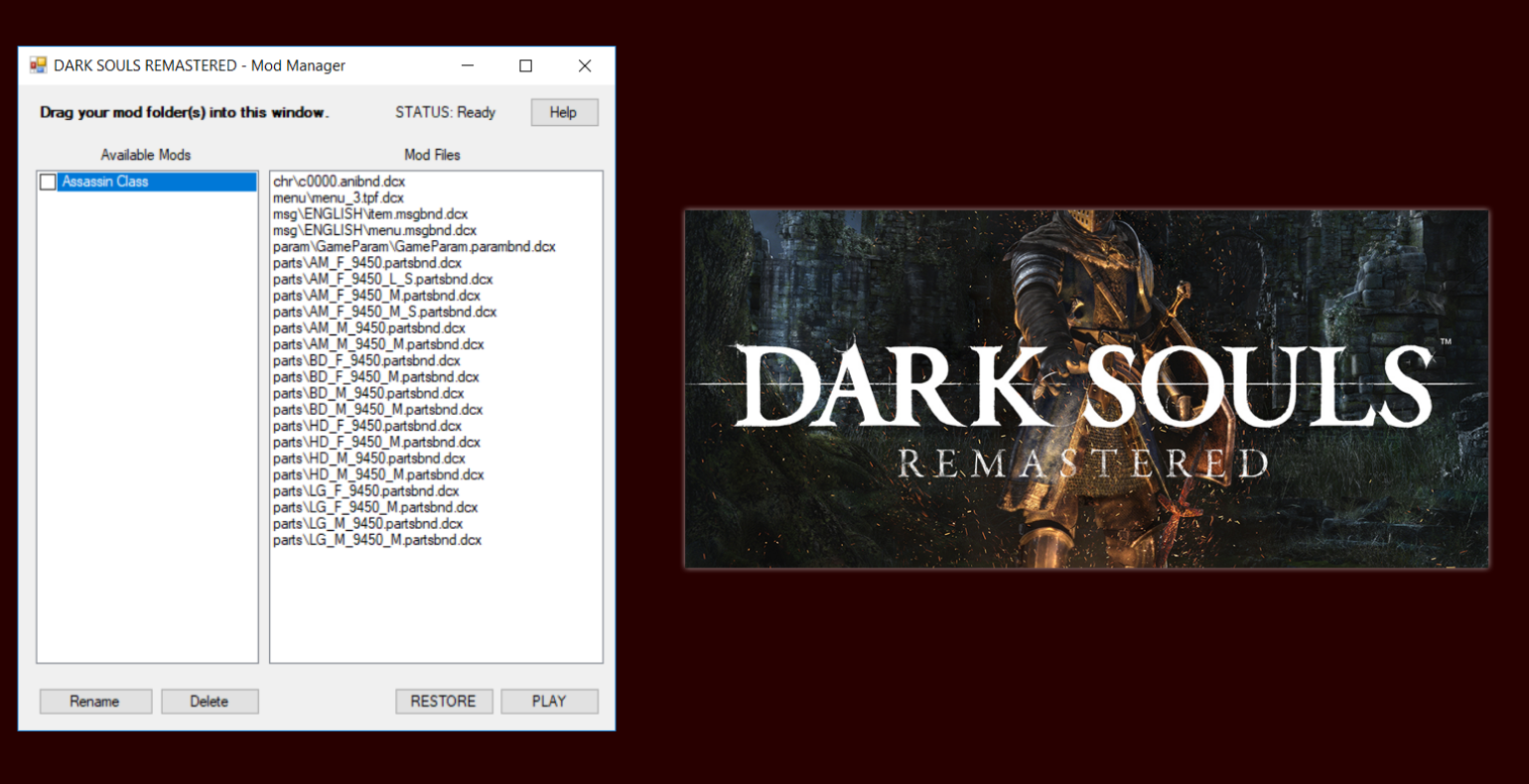Select parts\HD_F_9450_M.partsbnd.dcx entry
The height and width of the screenshot is (784, 1529).
[376, 442]
